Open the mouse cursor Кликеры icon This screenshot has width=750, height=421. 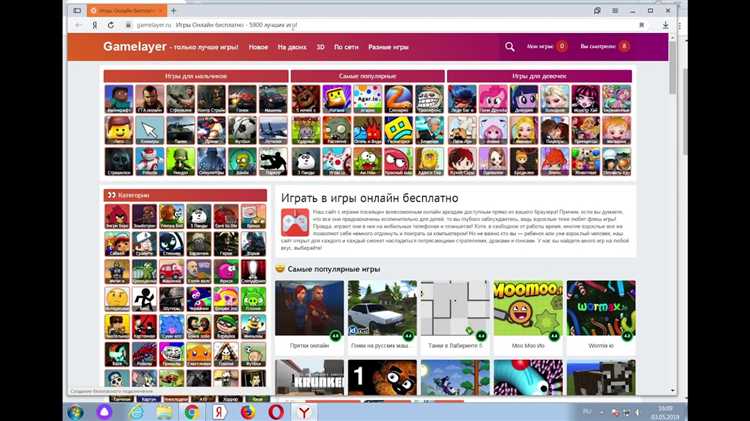149,130
